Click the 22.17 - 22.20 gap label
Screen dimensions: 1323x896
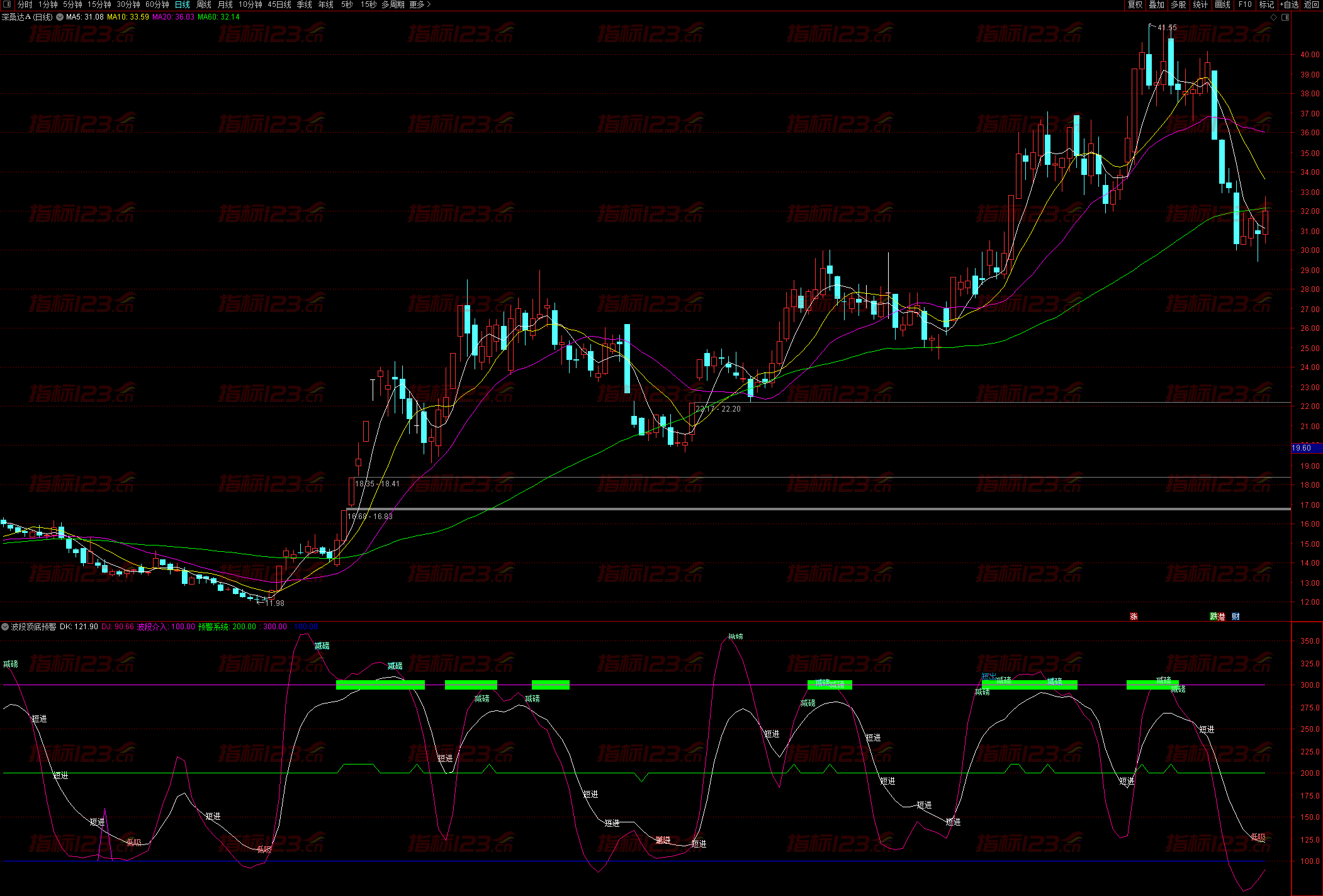(718, 409)
